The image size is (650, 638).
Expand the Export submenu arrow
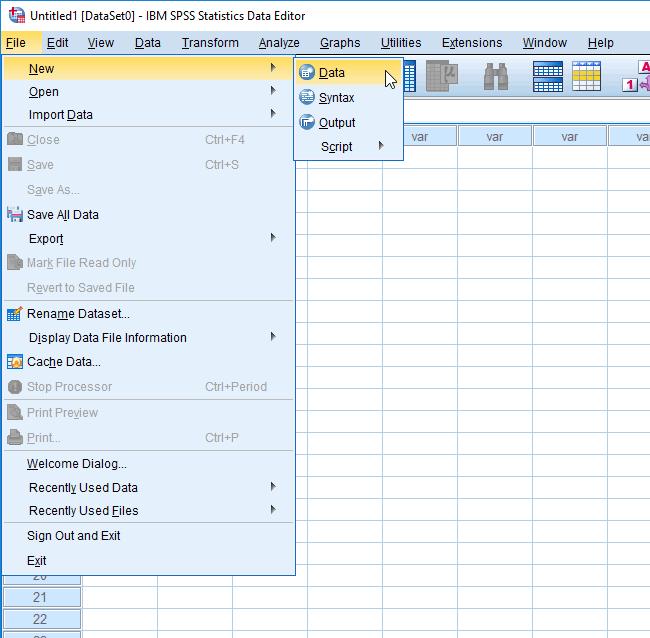coord(273,237)
